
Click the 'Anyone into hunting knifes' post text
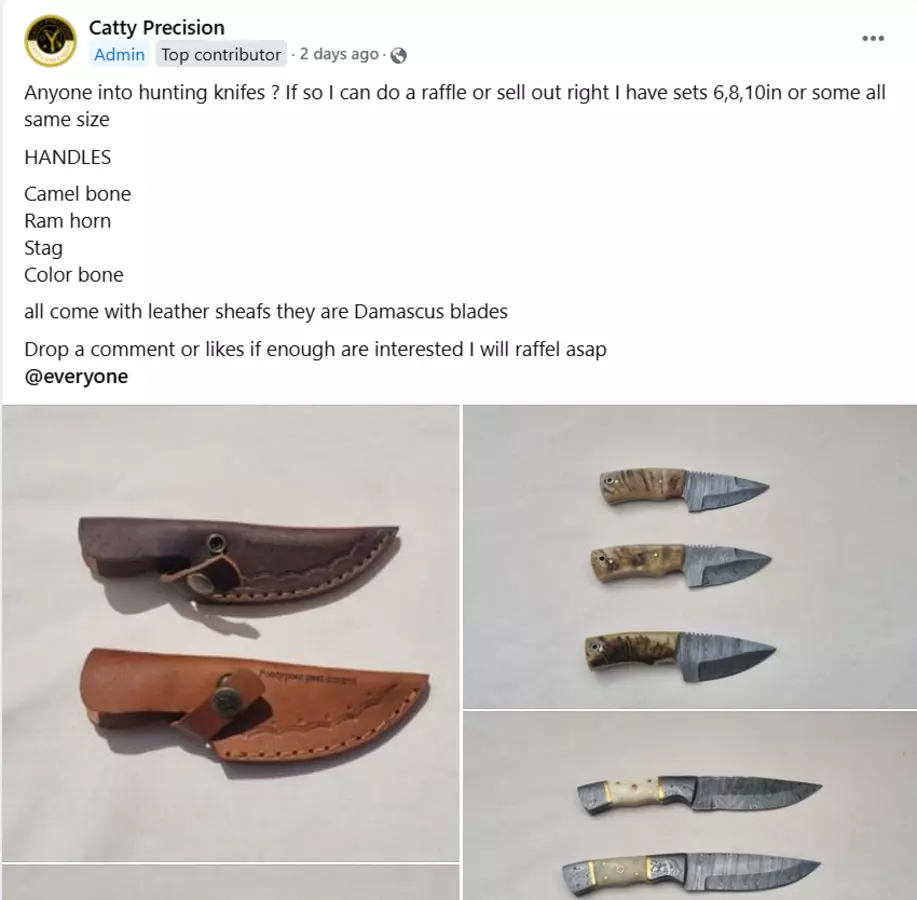click(454, 106)
